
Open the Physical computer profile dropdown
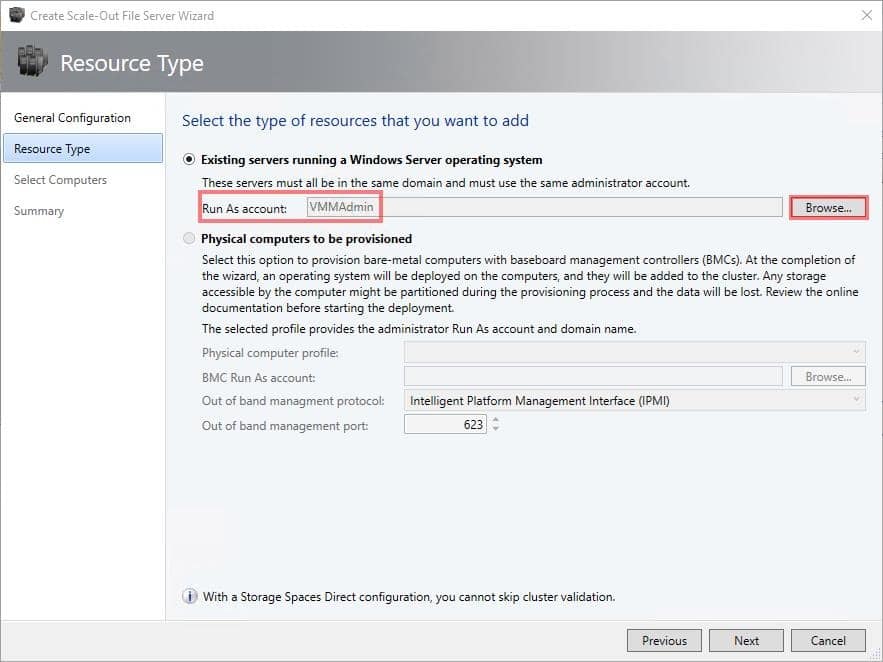pyautogui.click(x=635, y=352)
